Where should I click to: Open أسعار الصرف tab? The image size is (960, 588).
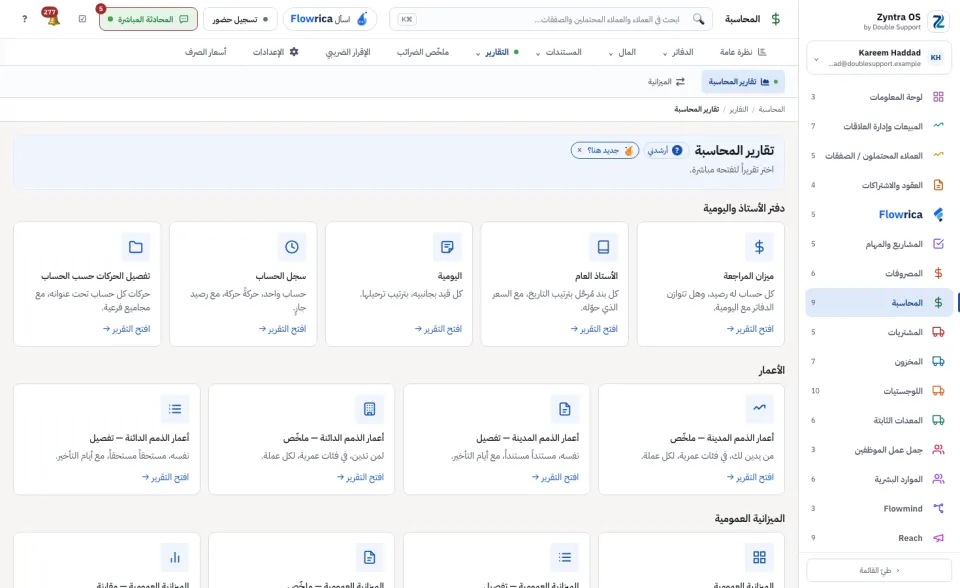click(x=206, y=52)
